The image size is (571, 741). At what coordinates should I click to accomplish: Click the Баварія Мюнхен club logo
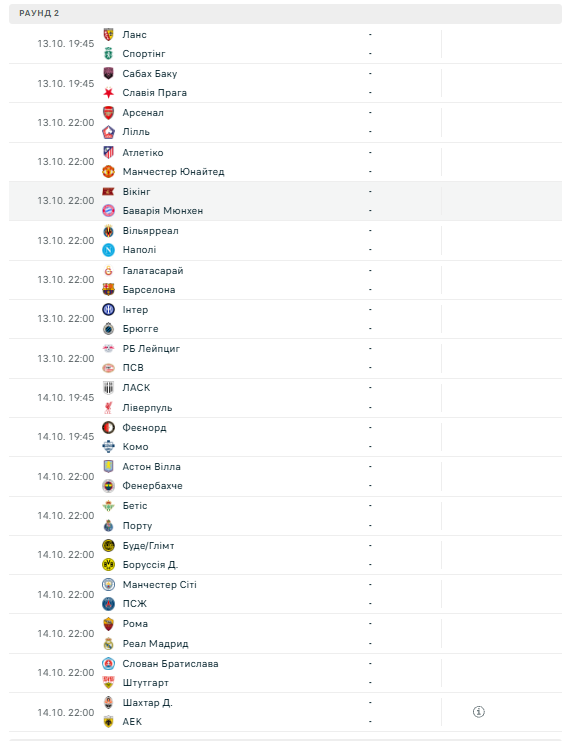tap(108, 211)
